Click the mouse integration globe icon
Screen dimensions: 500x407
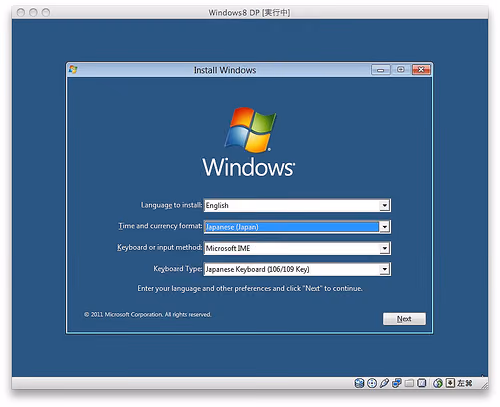tap(438, 383)
